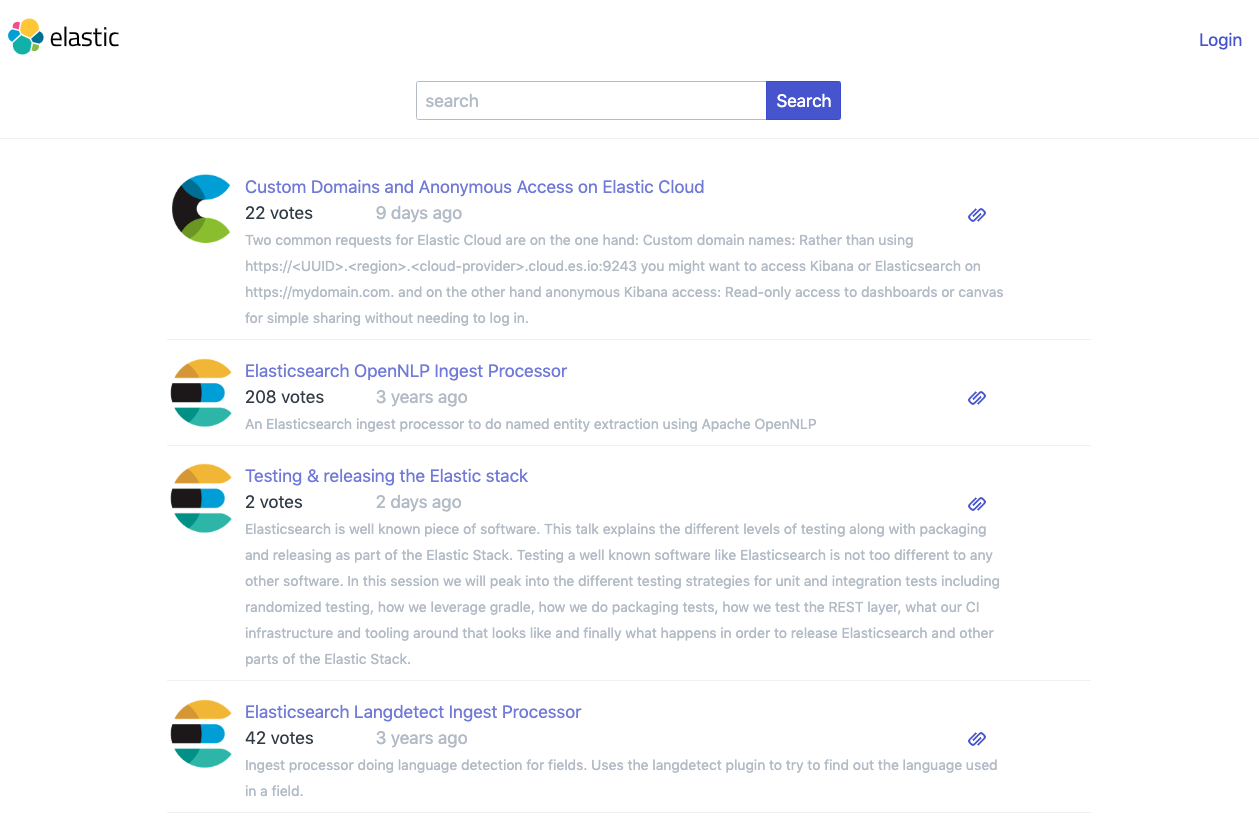Click the '42 votes' count
Viewport: 1259px width, 820px height.
[279, 738]
